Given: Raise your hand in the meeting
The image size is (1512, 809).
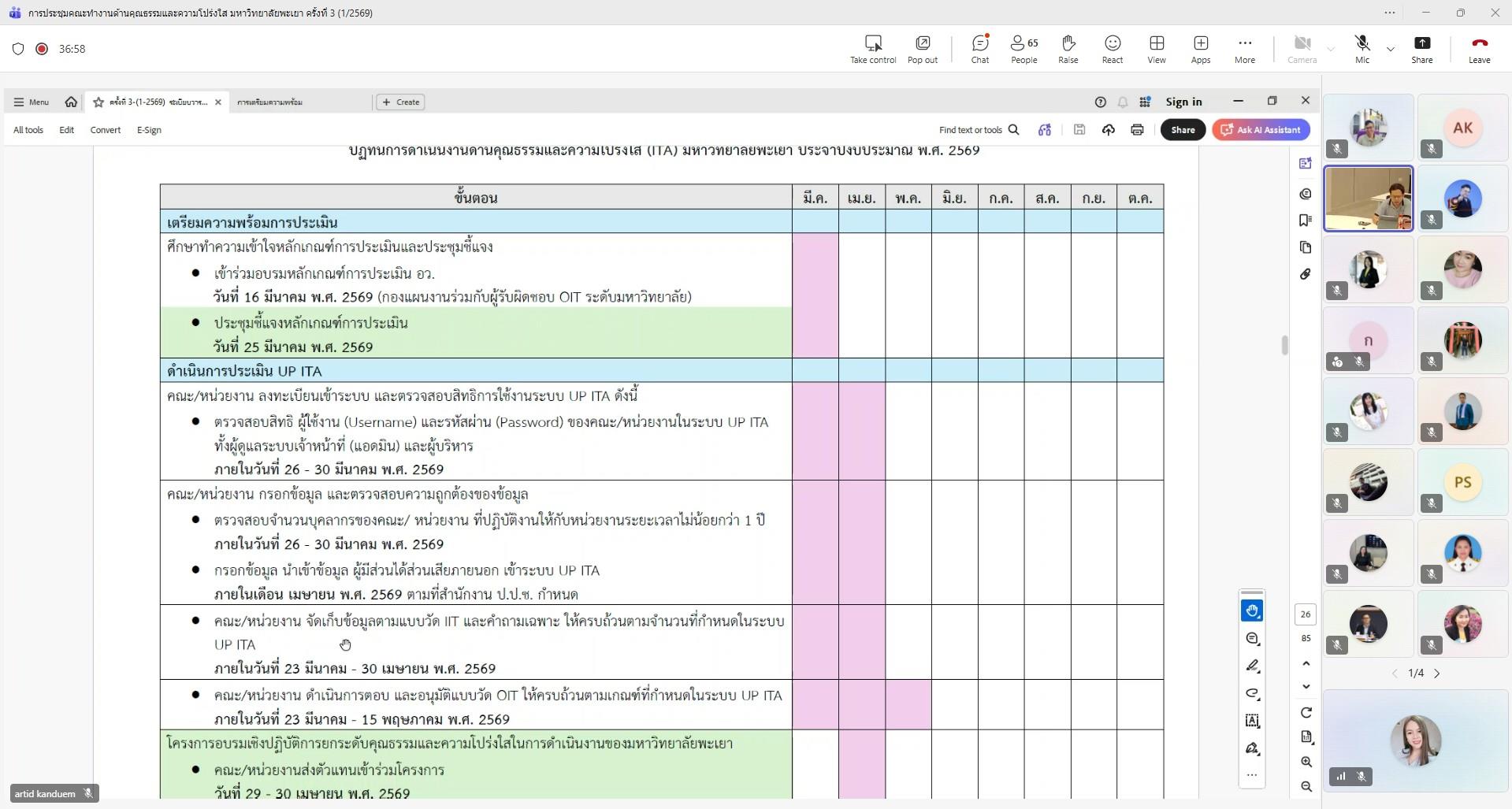Looking at the screenshot, I should (1068, 49).
